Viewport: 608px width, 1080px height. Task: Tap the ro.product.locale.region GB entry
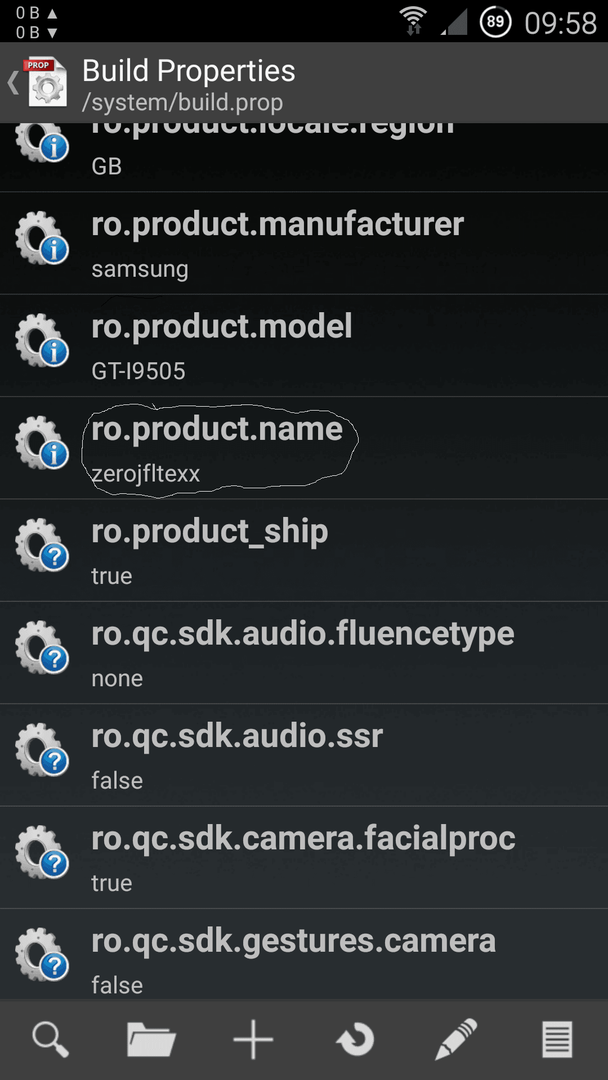(304, 157)
